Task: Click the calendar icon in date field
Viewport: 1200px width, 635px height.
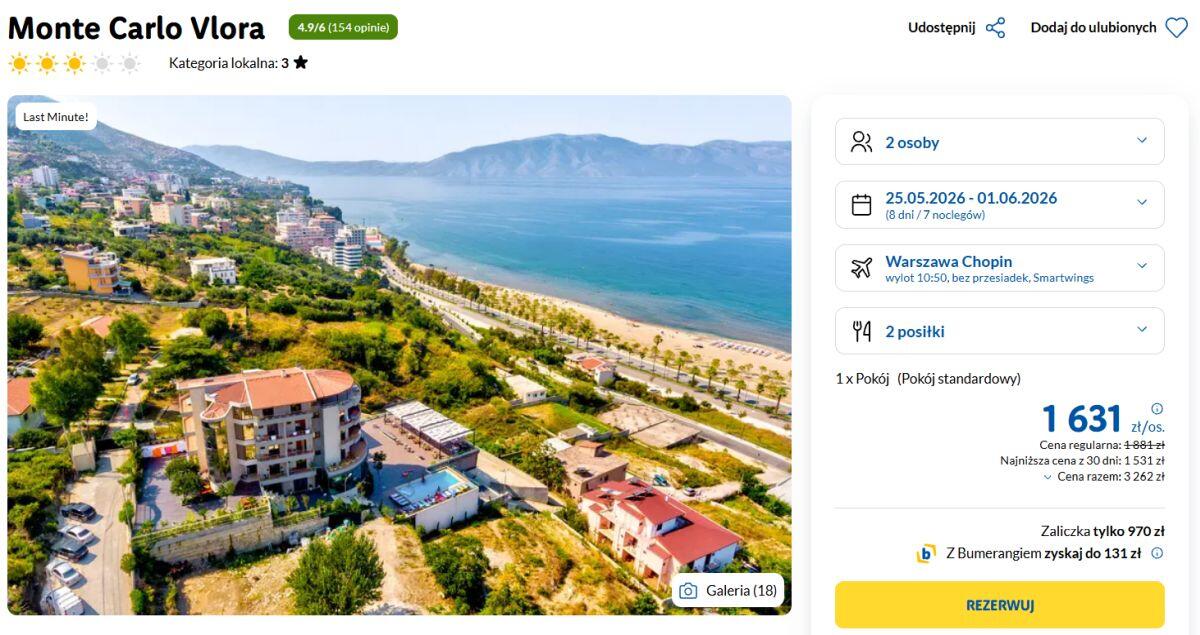Action: tap(861, 205)
